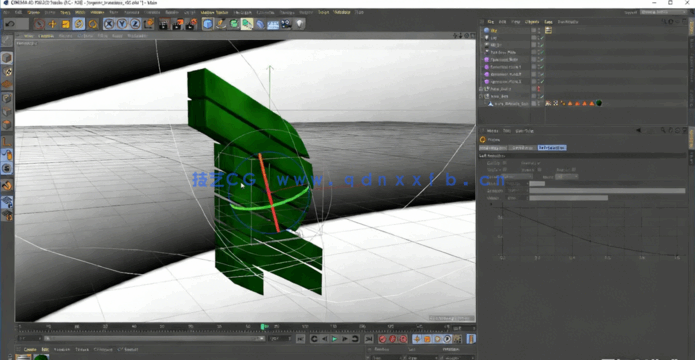Switch to the Modeling Axis tab
The image size is (695, 360).
(493, 148)
